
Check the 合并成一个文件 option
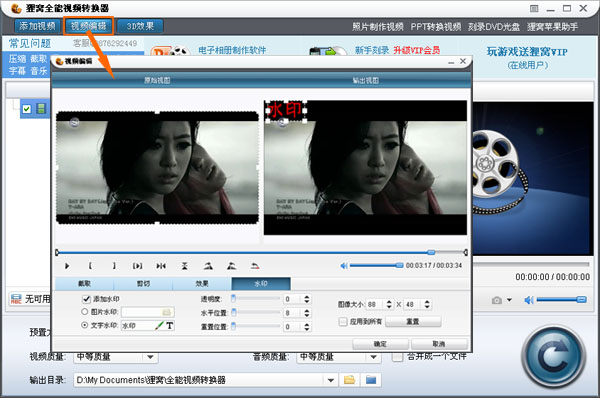pos(397,357)
